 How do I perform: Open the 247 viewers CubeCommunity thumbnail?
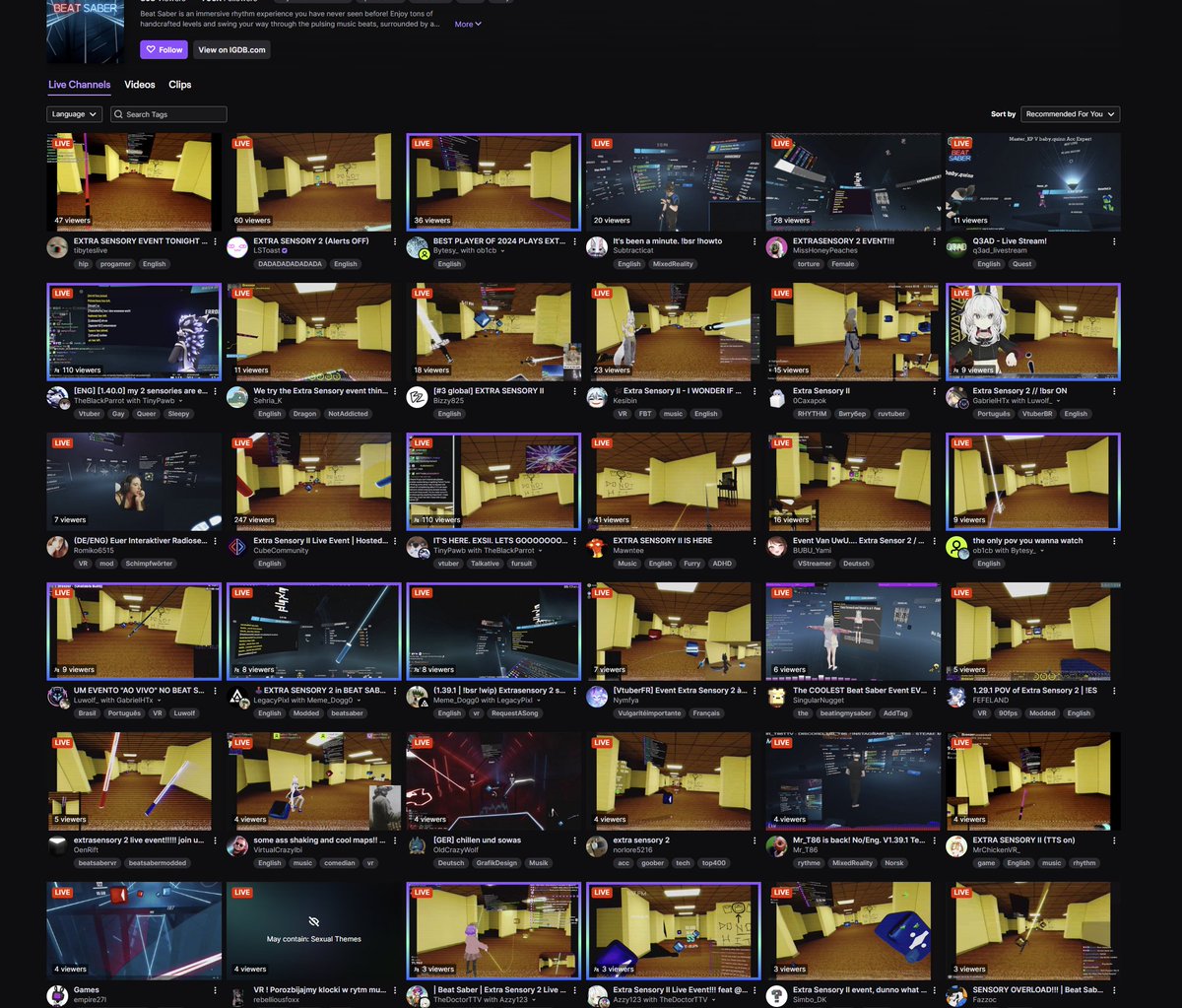(x=313, y=482)
